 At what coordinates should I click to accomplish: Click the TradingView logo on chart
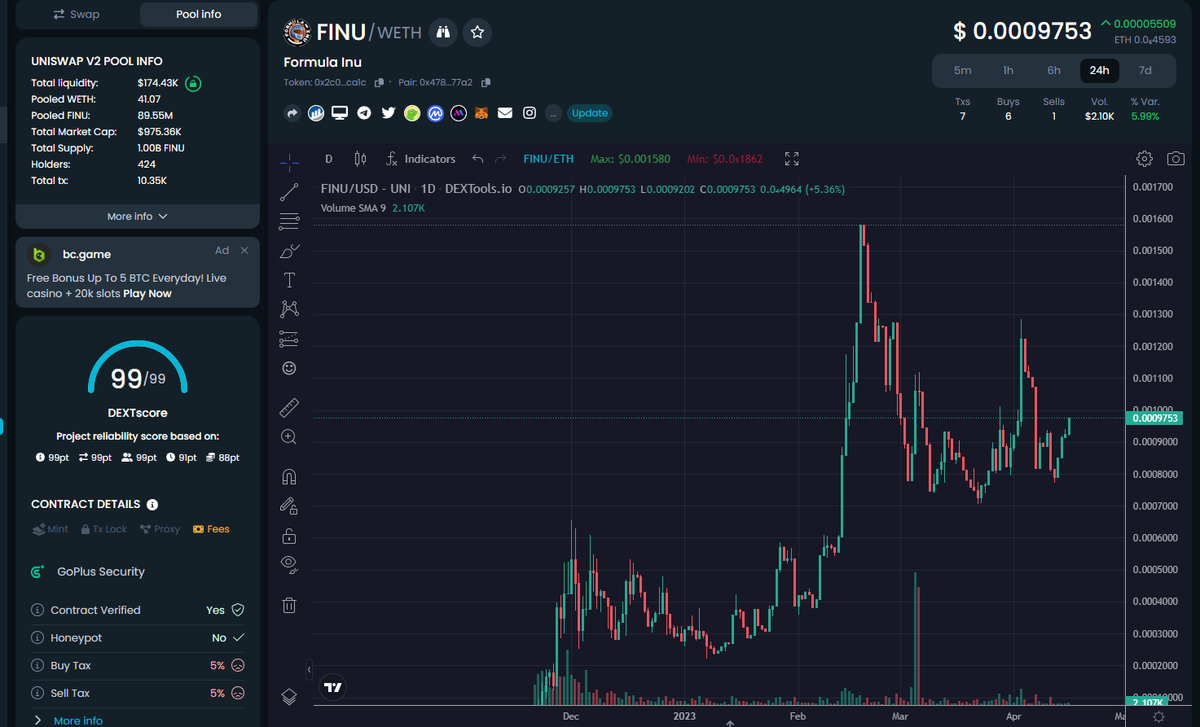(x=334, y=687)
